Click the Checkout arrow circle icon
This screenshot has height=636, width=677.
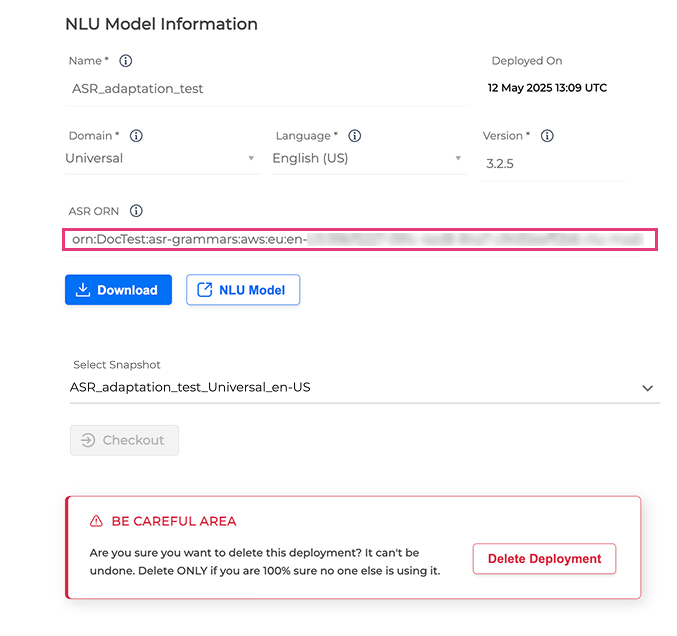point(88,440)
